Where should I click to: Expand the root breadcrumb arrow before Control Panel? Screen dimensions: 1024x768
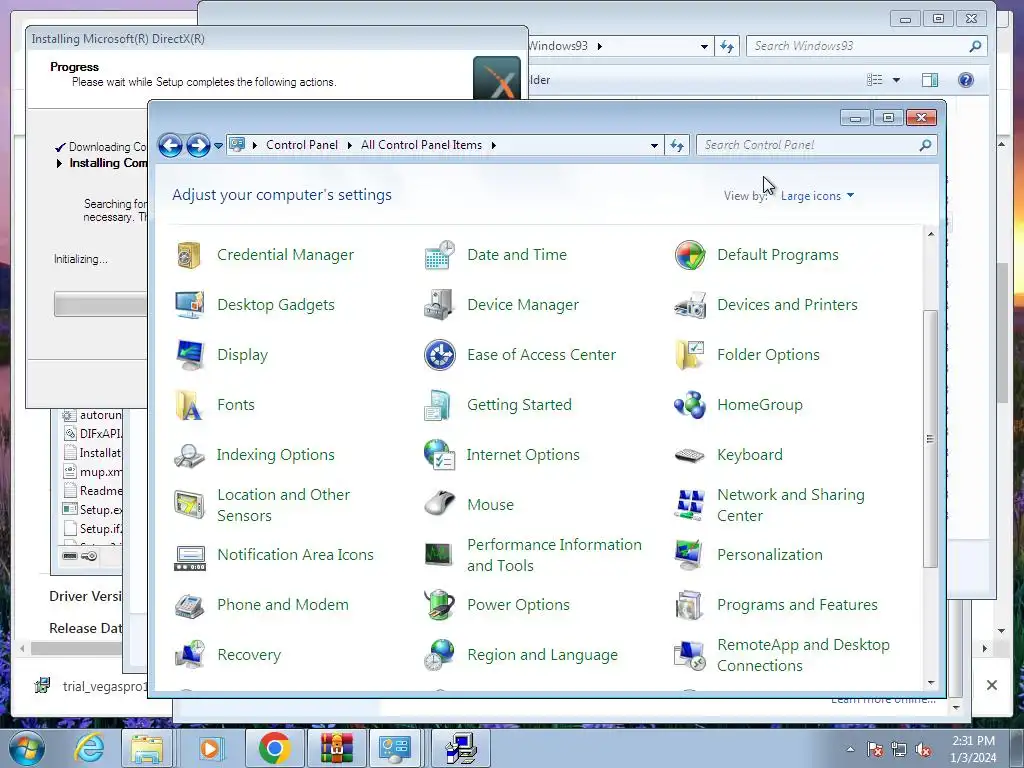pyautogui.click(x=255, y=145)
